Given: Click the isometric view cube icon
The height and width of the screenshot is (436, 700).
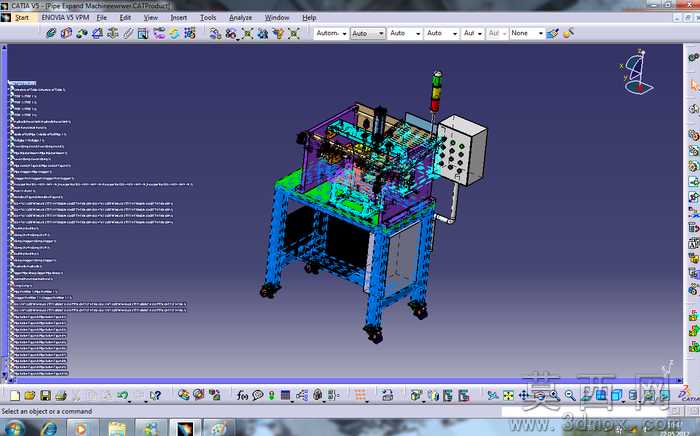Looking at the screenshot, I should 617,395.
